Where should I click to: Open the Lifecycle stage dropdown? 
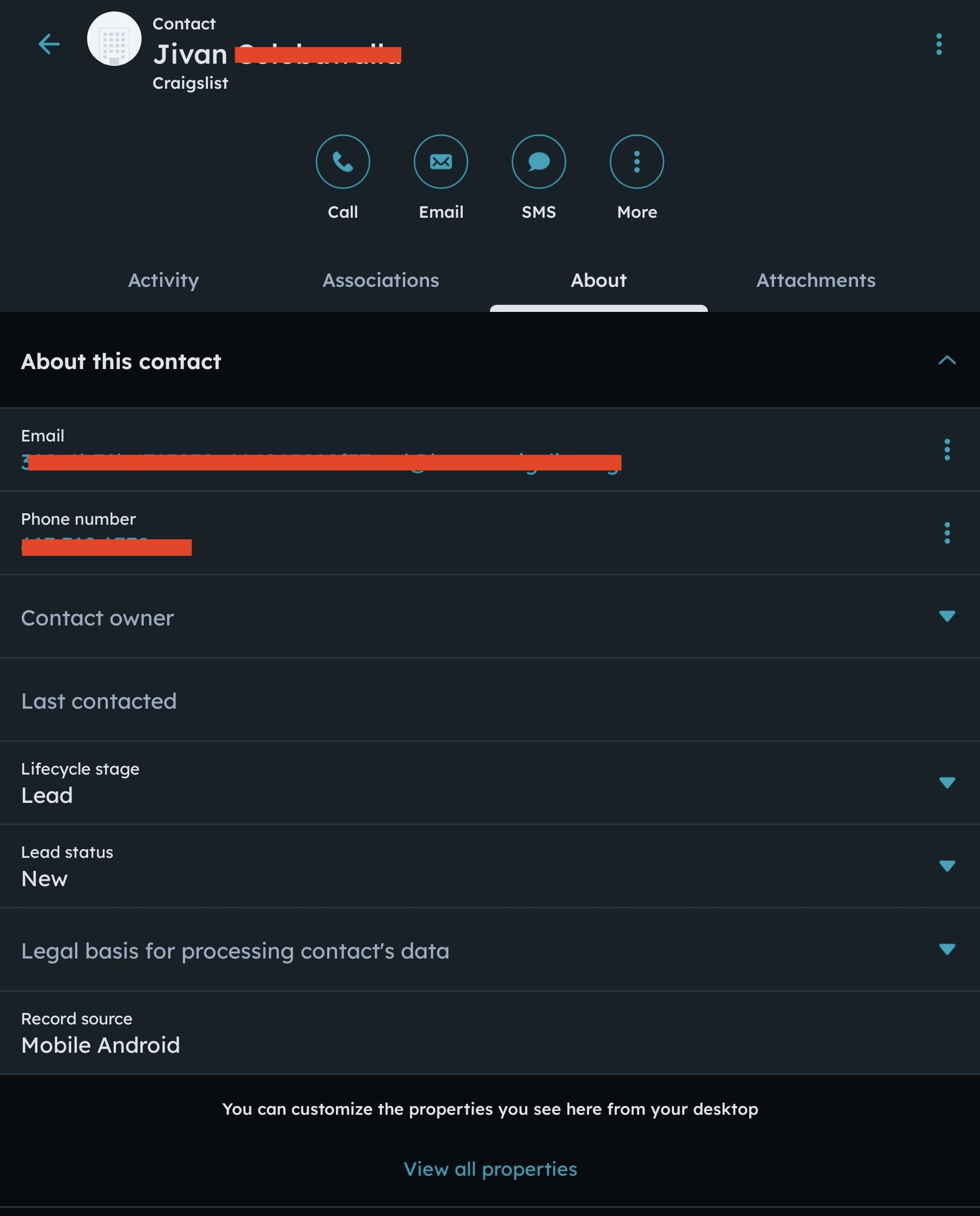click(x=947, y=783)
